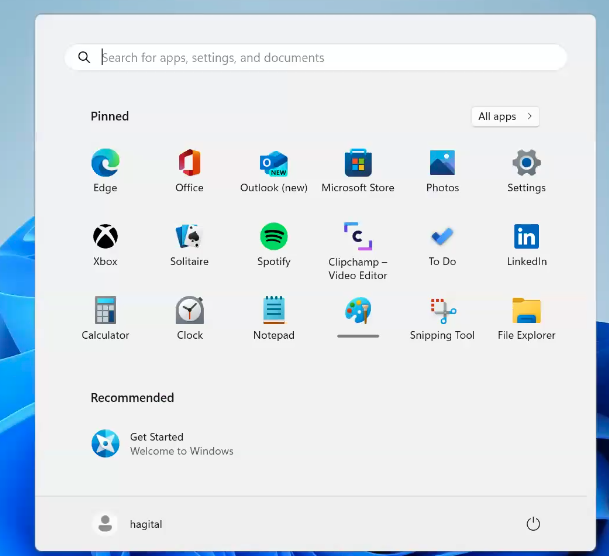Open the hagital user account menu
This screenshot has height=556, width=609.
coord(128,524)
